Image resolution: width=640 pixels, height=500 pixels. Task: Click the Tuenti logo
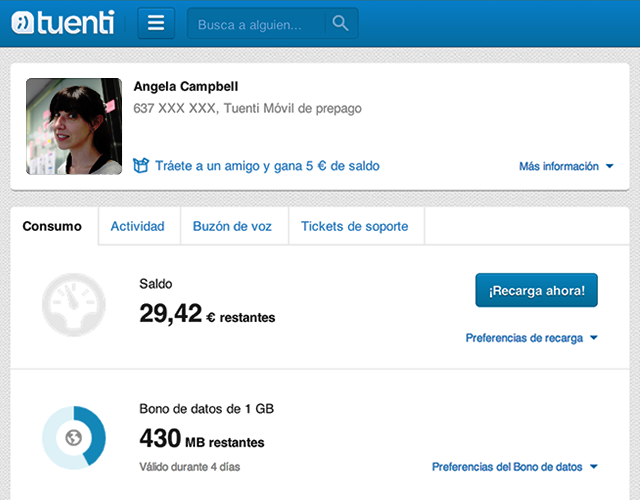pos(63,22)
